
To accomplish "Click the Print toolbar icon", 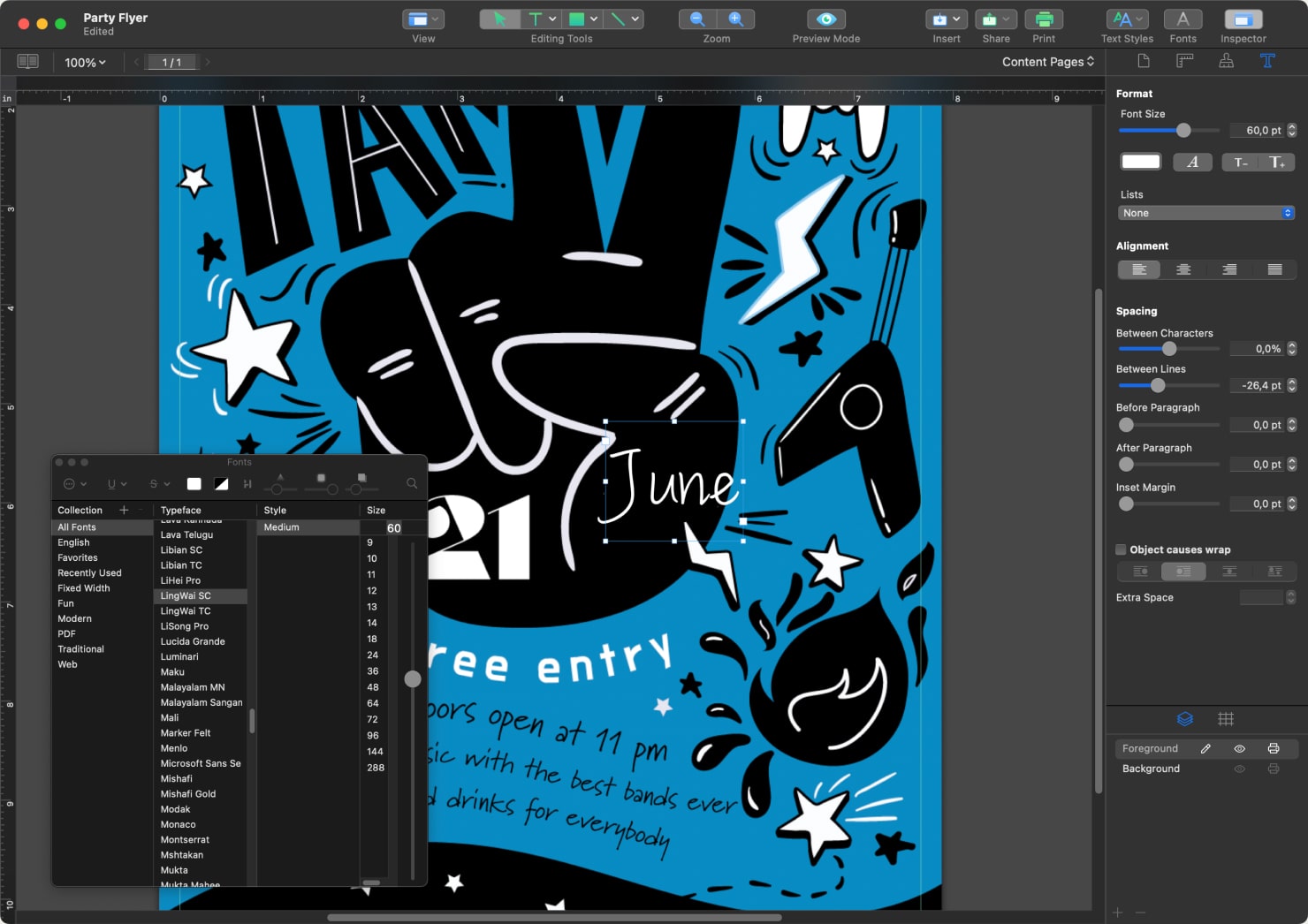I will 1044,19.
